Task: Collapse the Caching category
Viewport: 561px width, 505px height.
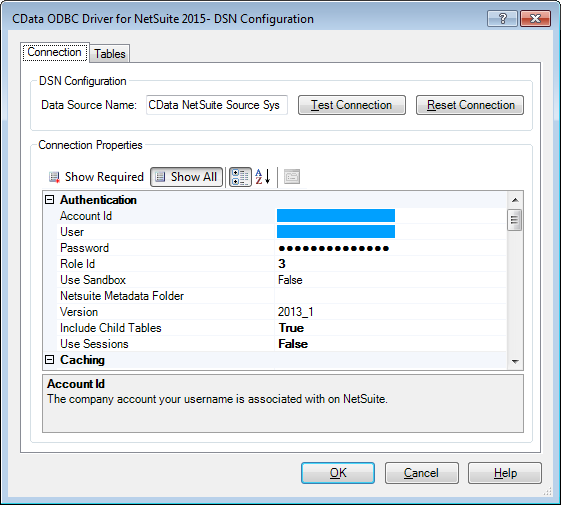Action: (x=50, y=360)
